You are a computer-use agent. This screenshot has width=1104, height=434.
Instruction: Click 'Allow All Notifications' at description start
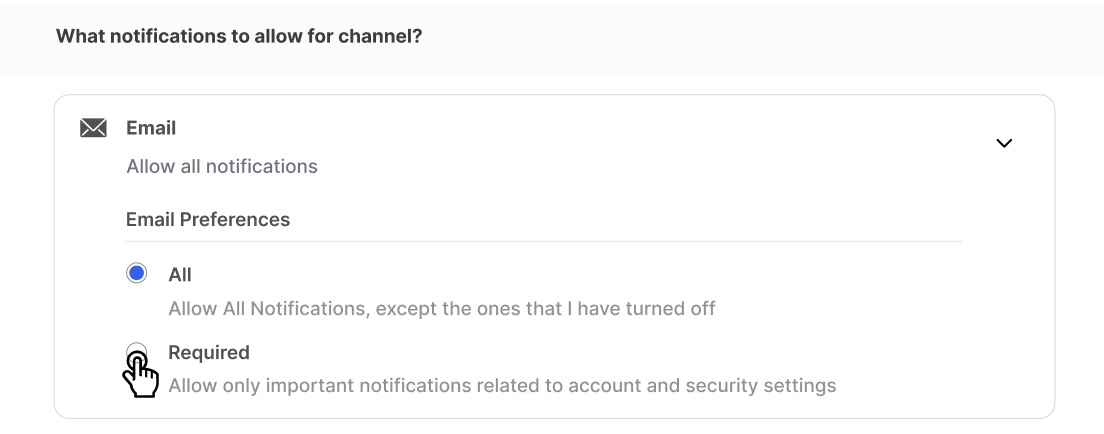(268, 309)
